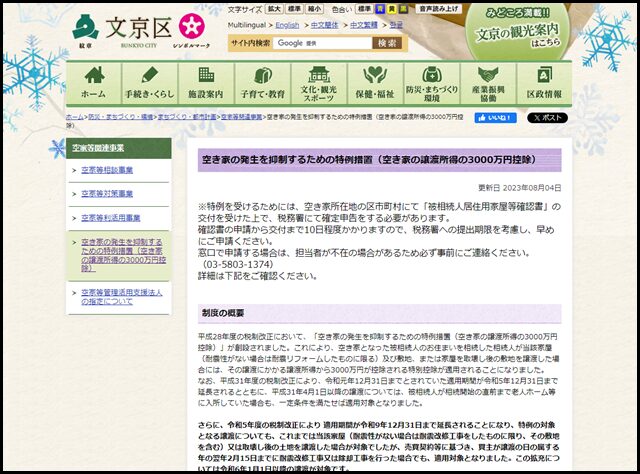Image resolution: width=640 pixels, height=474 pixels.
Task: Open 手続き・くらし pencil icon nav item
Action: point(150,84)
